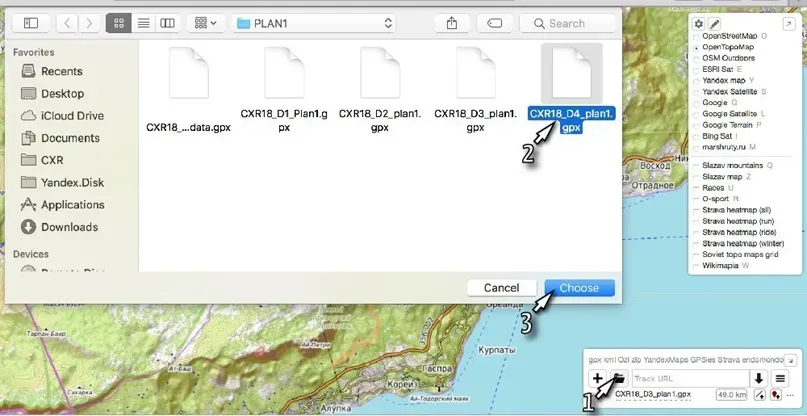807x416 pixels.
Task: Go back in the file dialog
Action: tap(67, 23)
